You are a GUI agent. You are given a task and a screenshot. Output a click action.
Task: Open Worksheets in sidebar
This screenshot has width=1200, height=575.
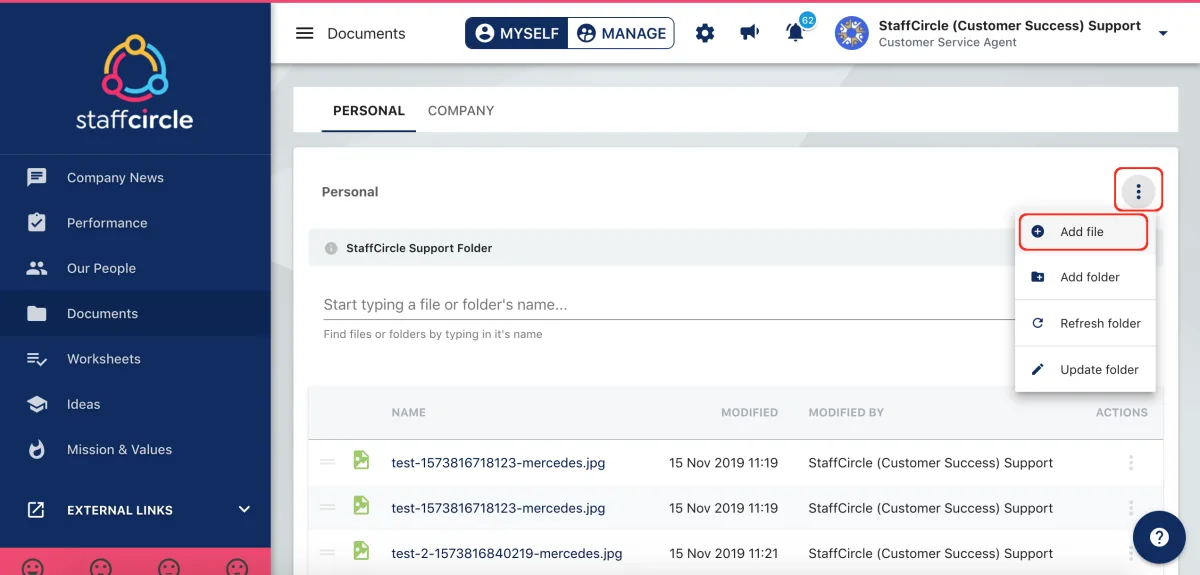pyautogui.click(x=135, y=359)
